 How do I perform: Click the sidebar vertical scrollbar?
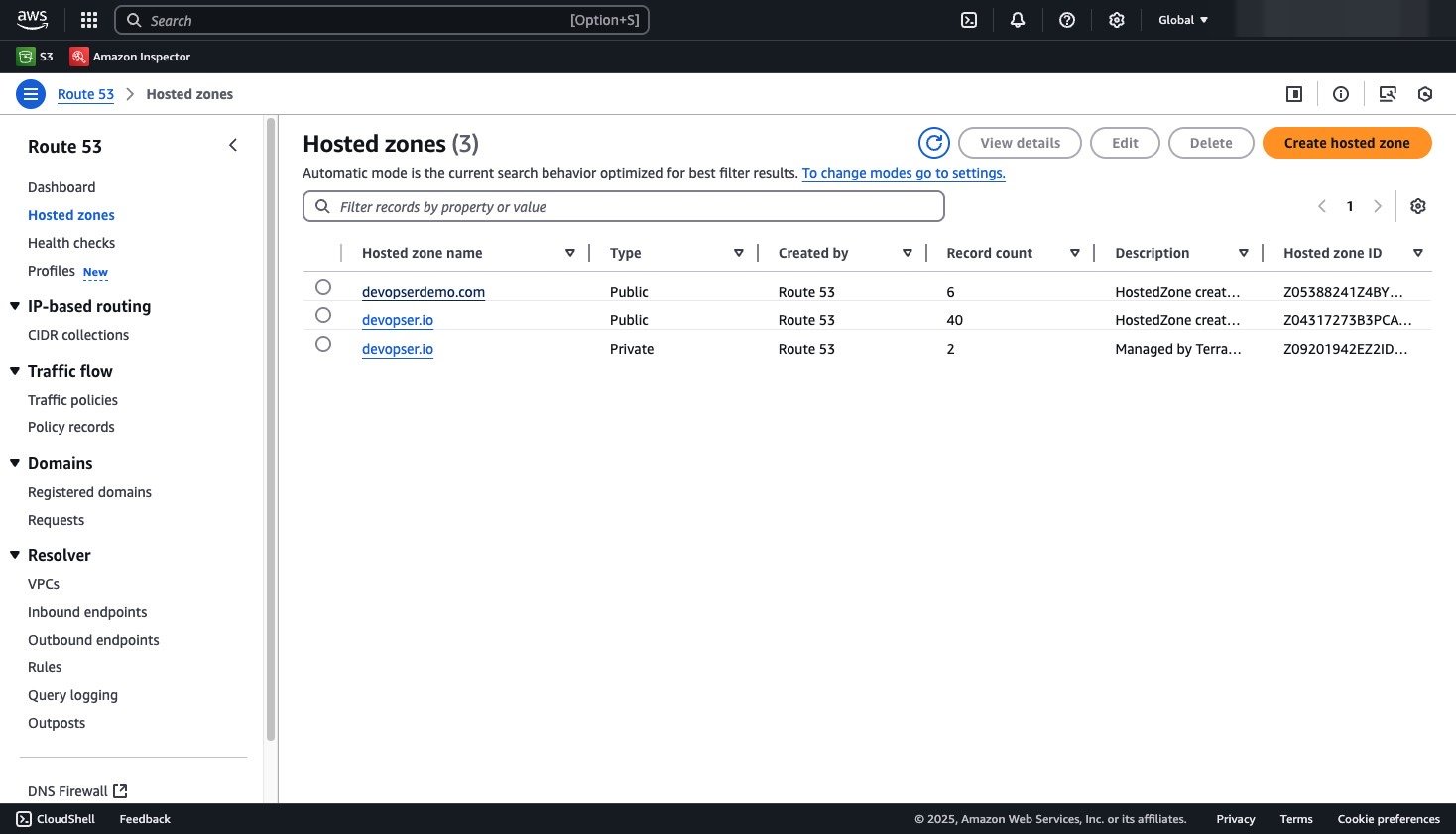pyautogui.click(x=271, y=428)
